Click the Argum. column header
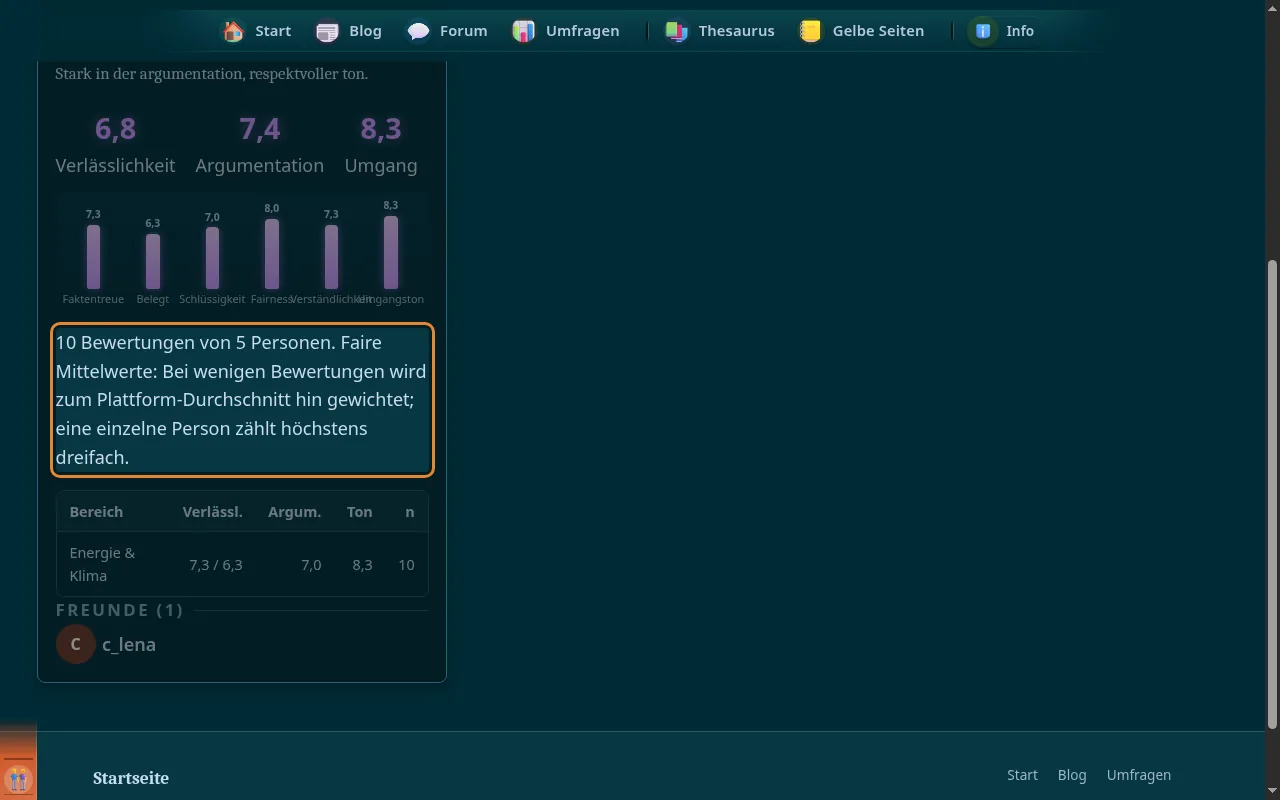This screenshot has height=800, width=1280. (294, 512)
